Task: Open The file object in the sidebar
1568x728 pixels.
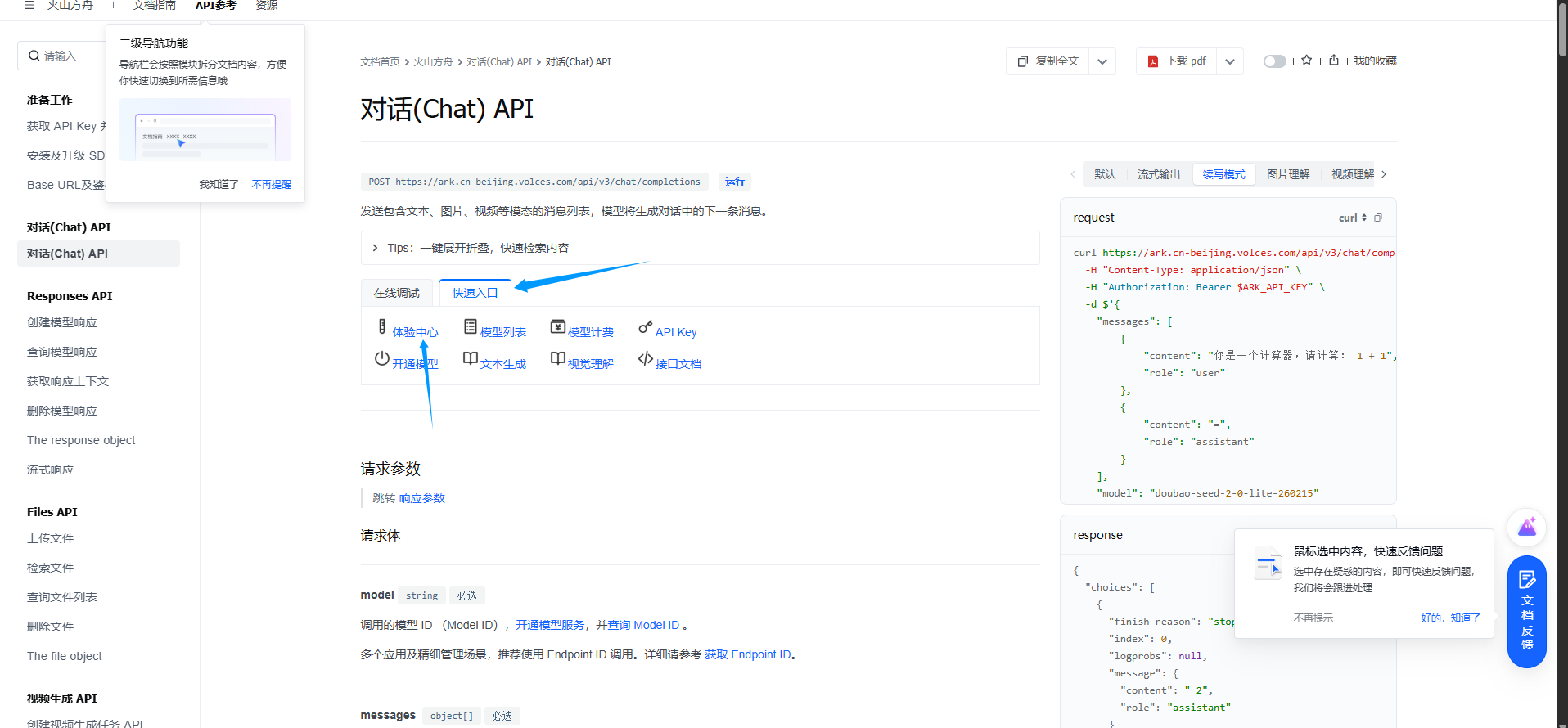Action: 65,656
